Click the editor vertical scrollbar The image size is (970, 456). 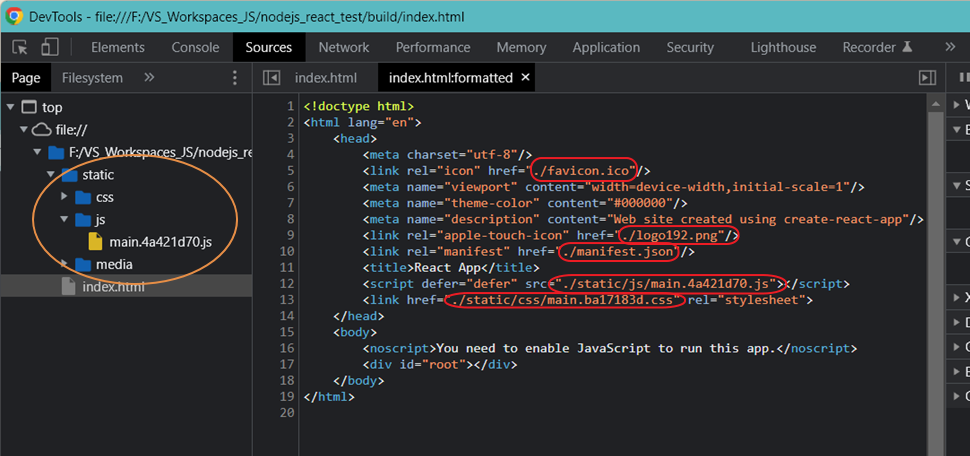tap(935, 275)
